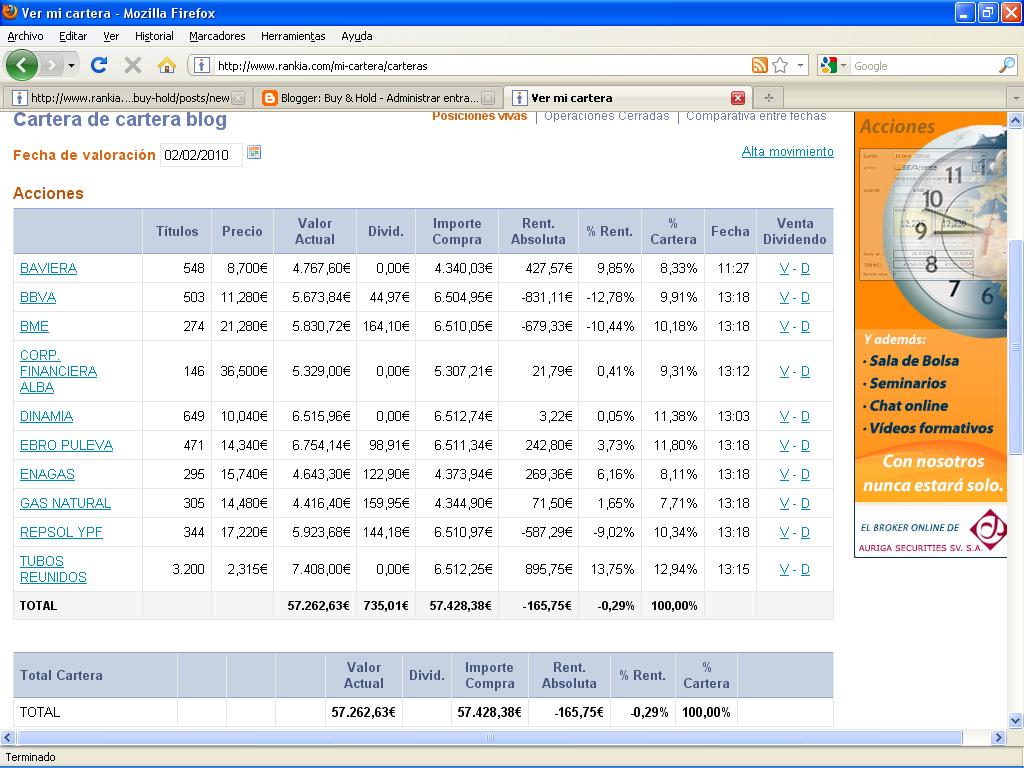Viewport: 1024px width, 768px height.
Task: Click the RSS feed icon in address bar
Action: 760,66
